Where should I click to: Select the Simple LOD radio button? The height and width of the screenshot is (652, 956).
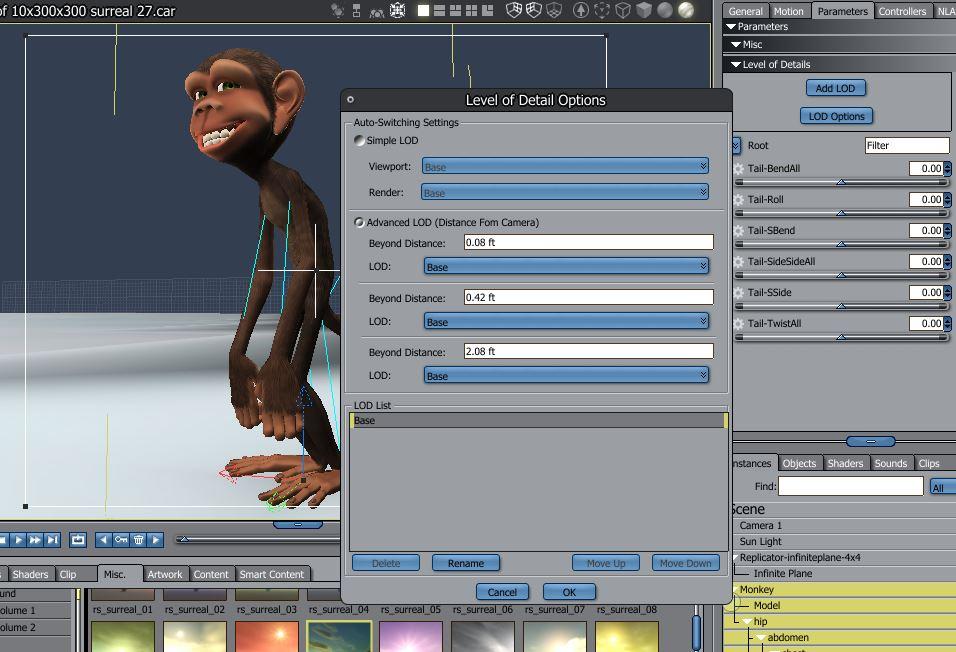coord(360,140)
